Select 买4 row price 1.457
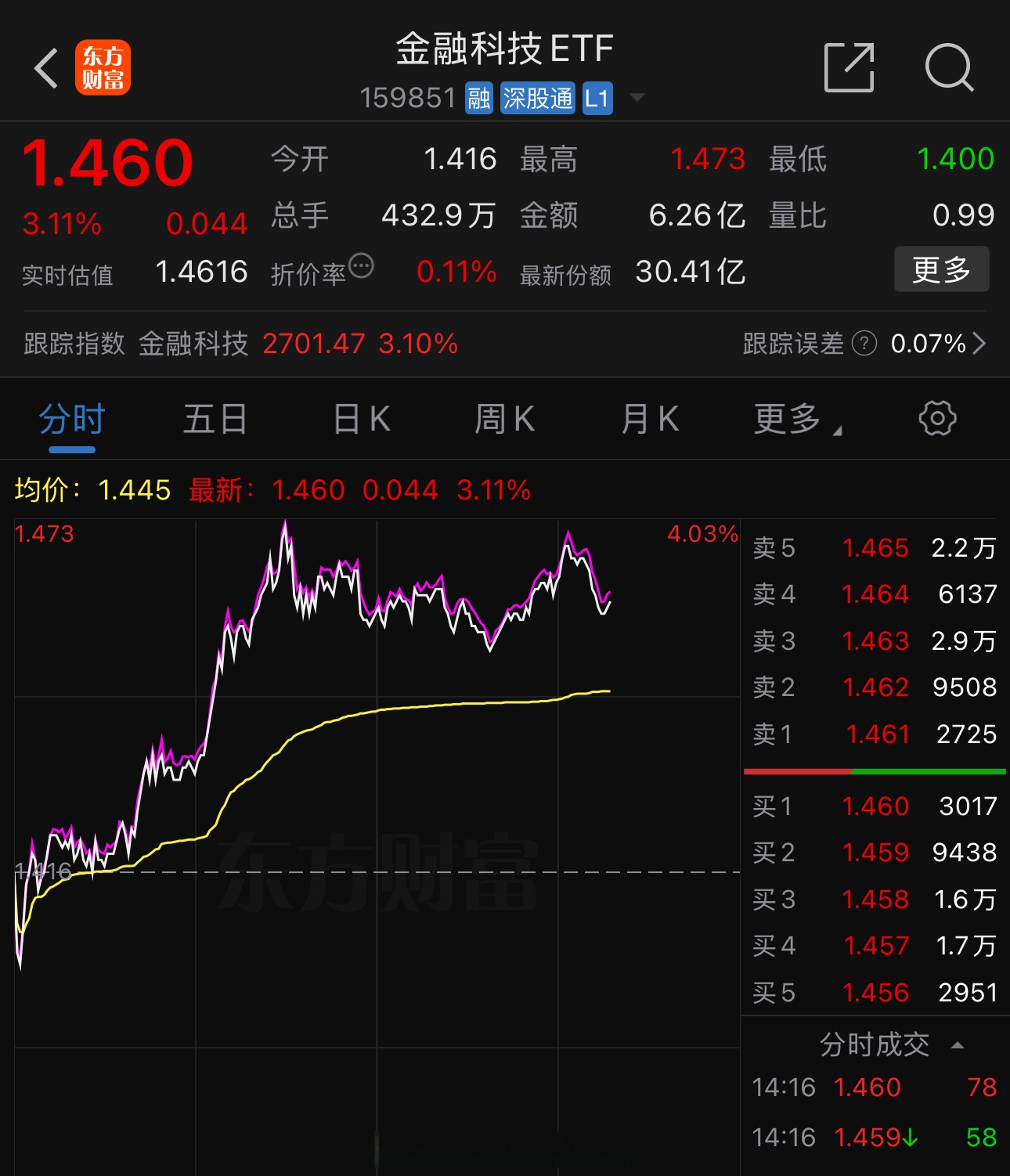The width and height of the screenshot is (1010, 1176). coord(875,946)
